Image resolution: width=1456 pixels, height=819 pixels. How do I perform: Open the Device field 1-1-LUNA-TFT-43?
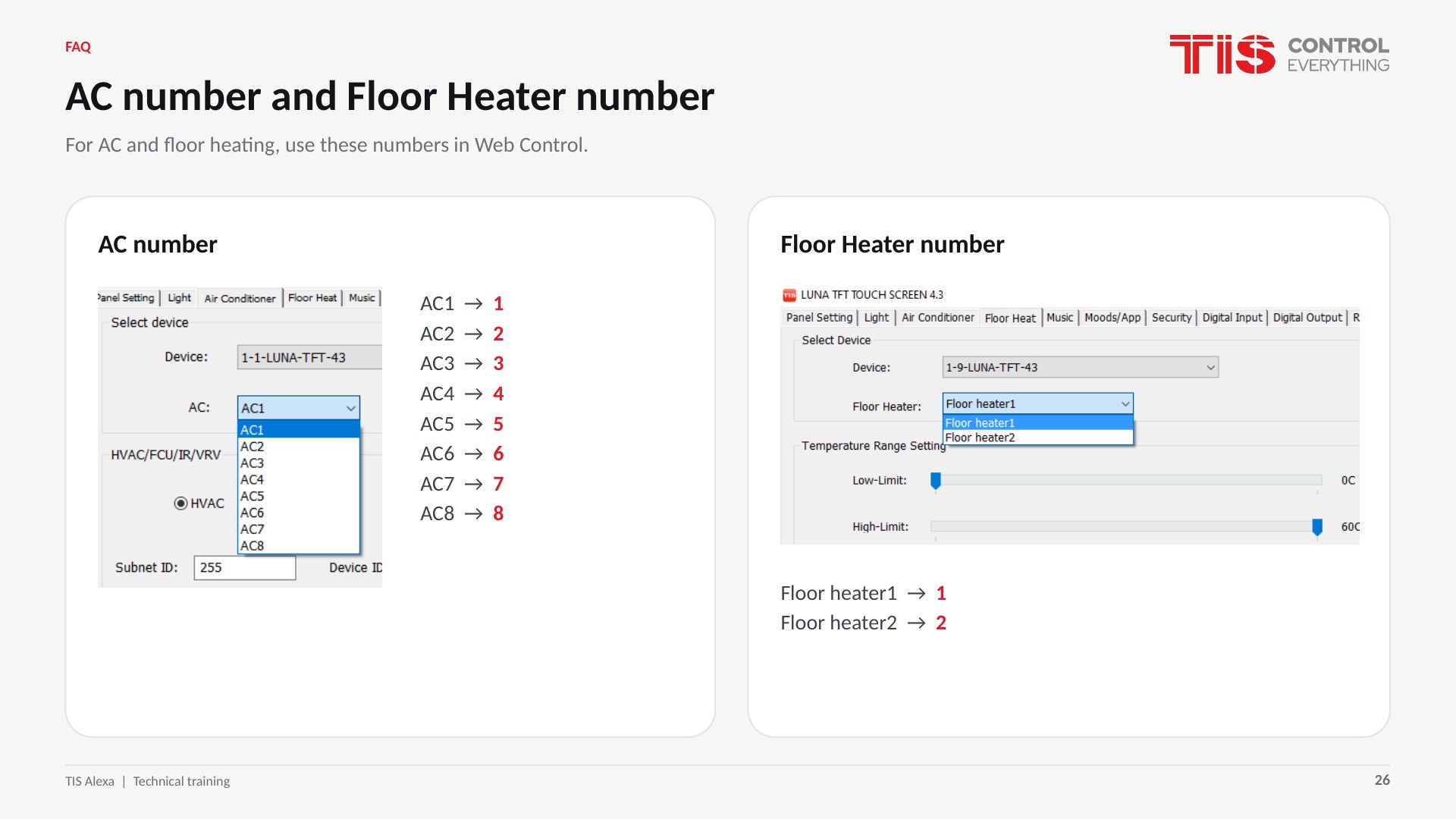(x=309, y=357)
